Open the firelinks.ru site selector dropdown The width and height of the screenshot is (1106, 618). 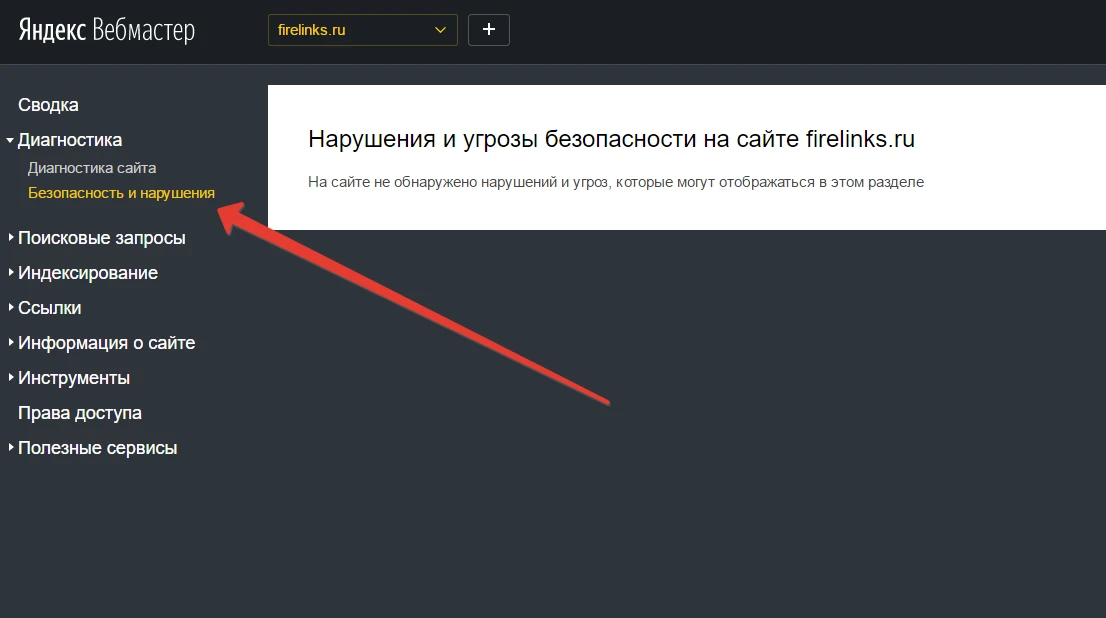[x=363, y=30]
